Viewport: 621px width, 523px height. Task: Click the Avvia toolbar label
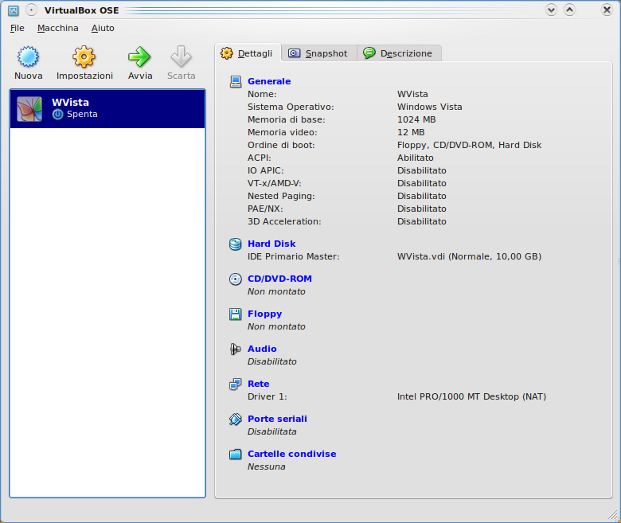[140, 76]
